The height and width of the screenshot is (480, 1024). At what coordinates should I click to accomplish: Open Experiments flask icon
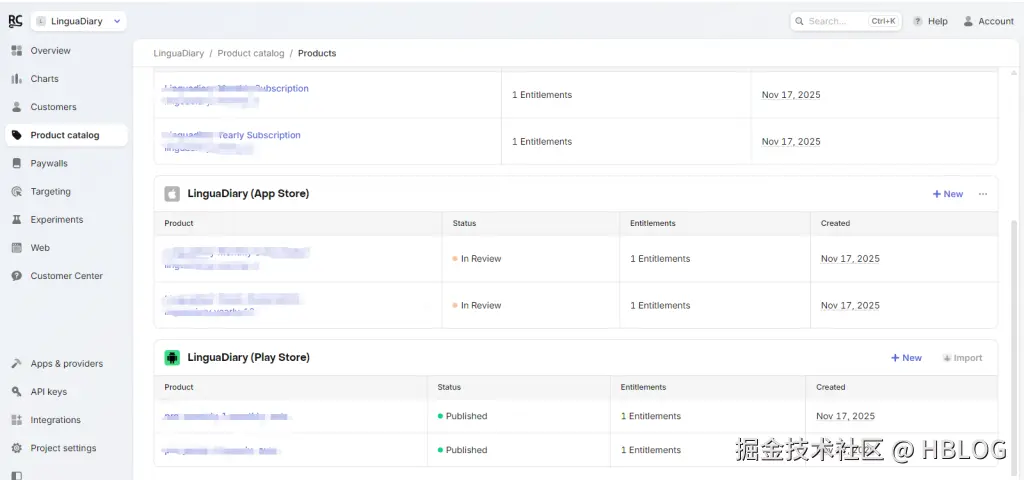click(16, 219)
